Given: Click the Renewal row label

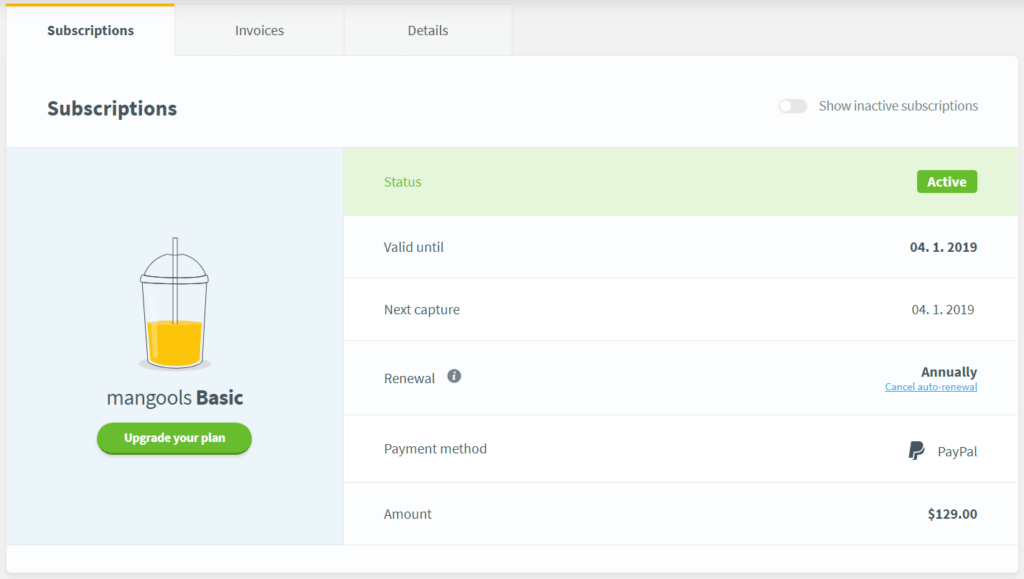Looking at the screenshot, I should (x=409, y=379).
